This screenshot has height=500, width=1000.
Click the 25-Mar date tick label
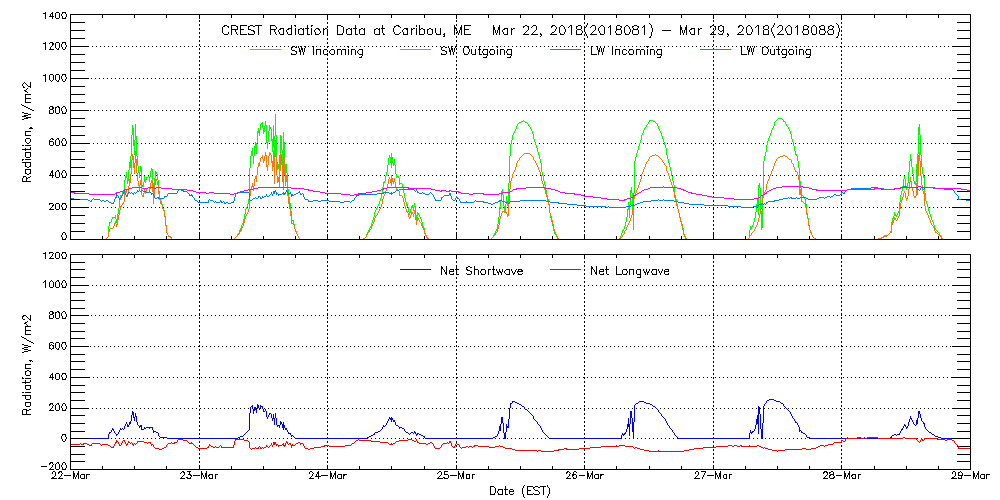click(456, 476)
